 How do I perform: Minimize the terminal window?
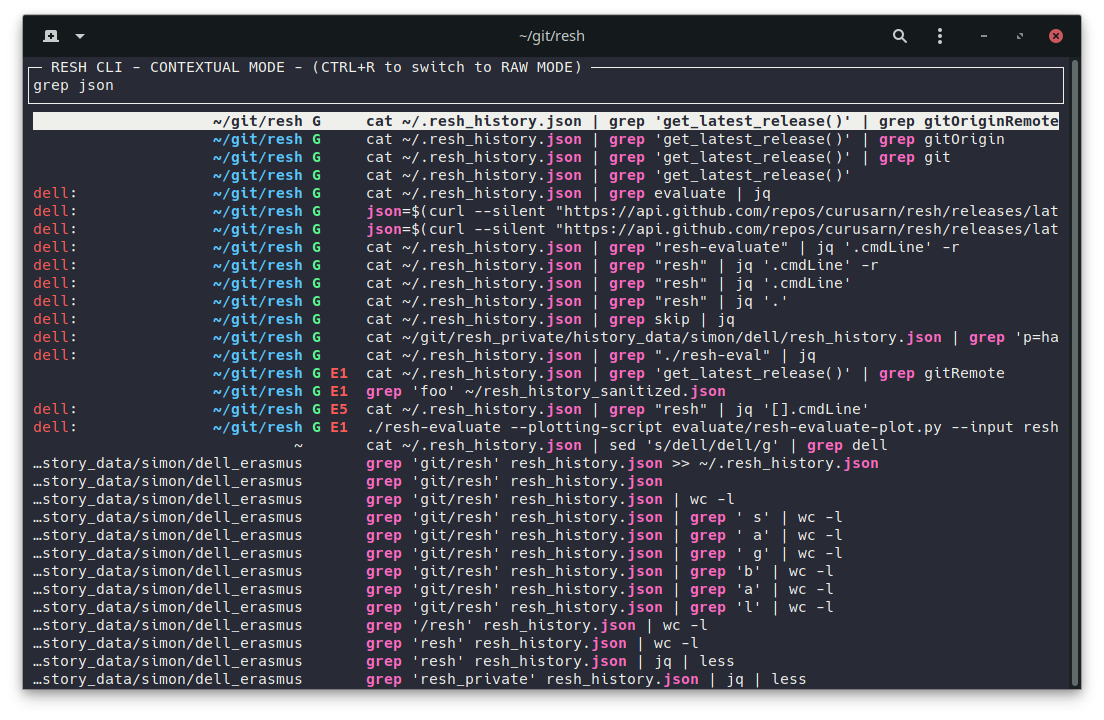pyautogui.click(x=984, y=36)
